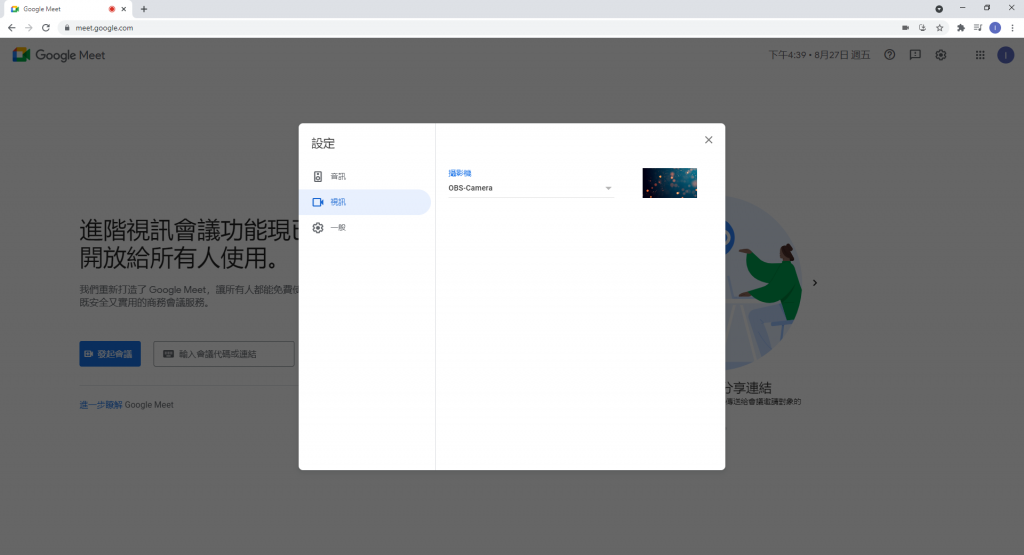This screenshot has height=555, width=1024.
Task: Click browser forward arrow
Action: click(x=28, y=27)
